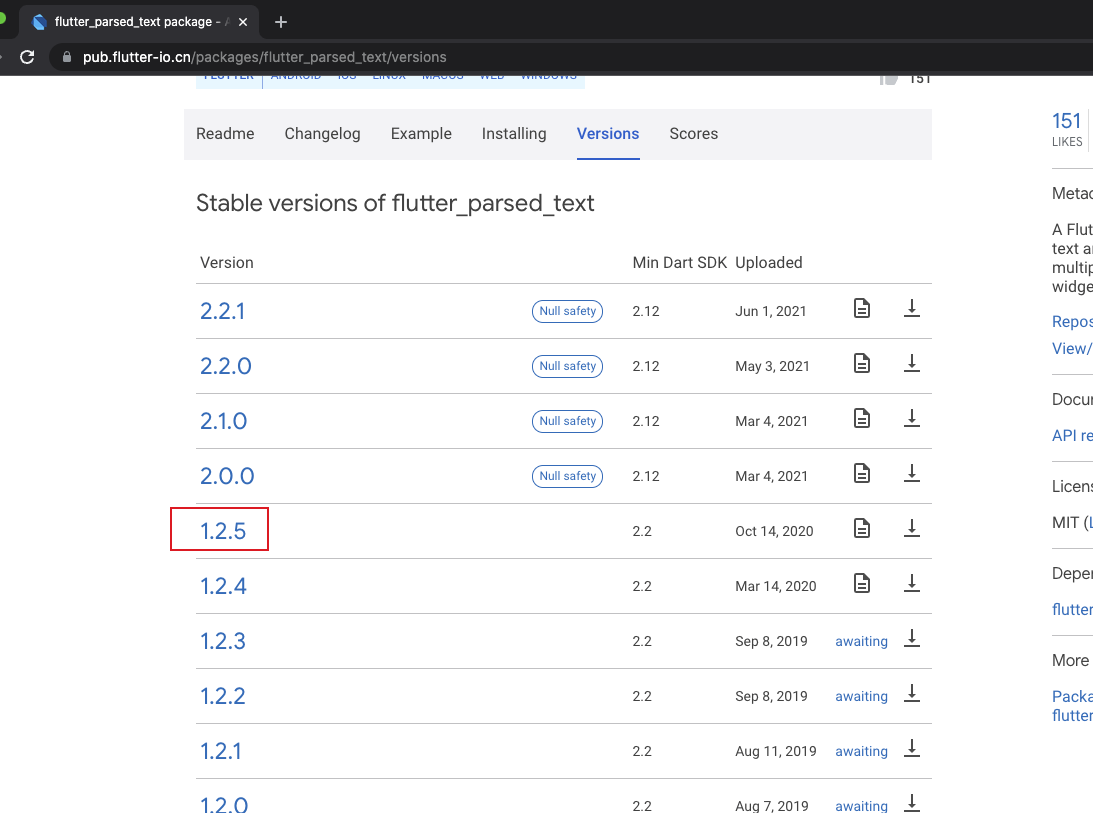Screen dimensions: 1093x813
Task: Click awaiting link for version 1.2.2
Action: pos(861,696)
